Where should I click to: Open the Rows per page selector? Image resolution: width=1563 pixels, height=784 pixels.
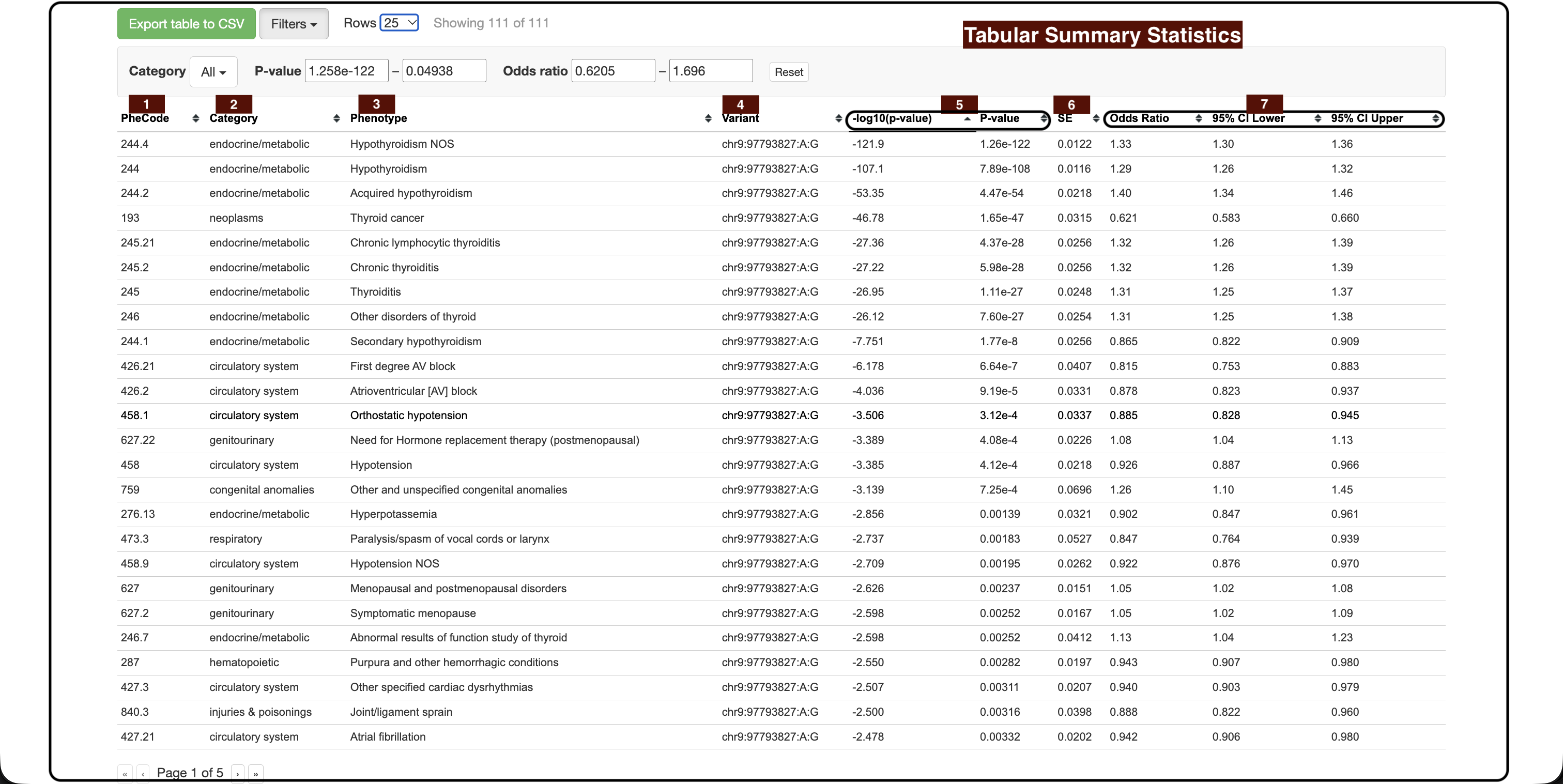pos(399,23)
